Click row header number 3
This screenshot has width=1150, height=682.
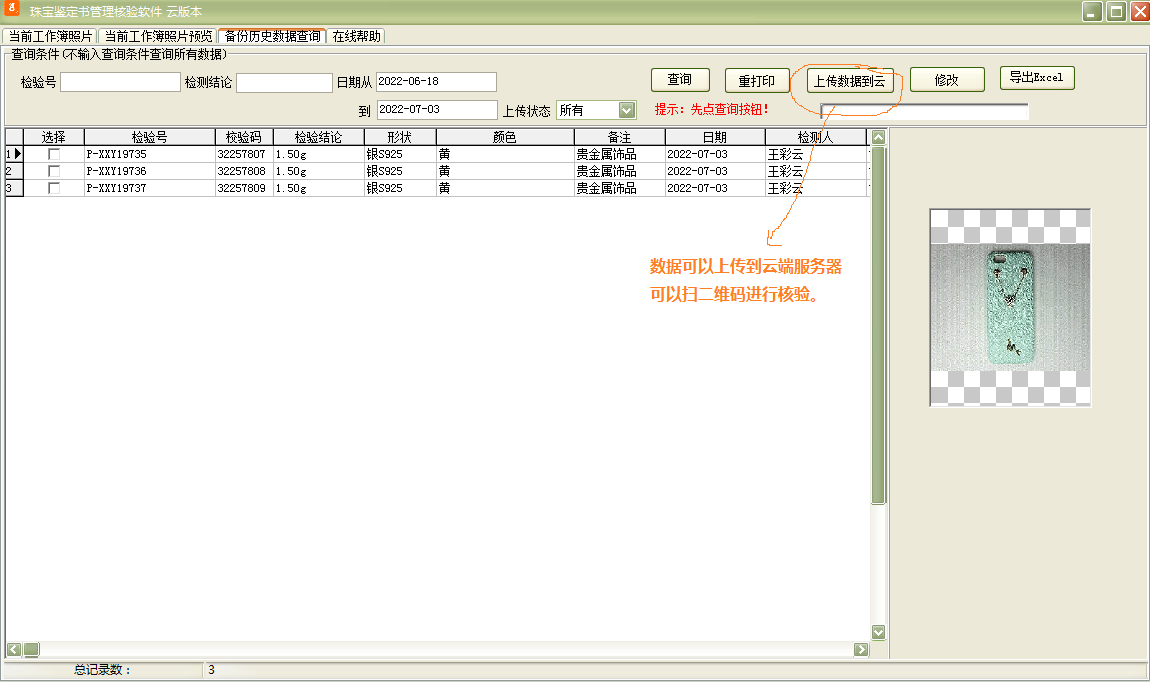pos(14,188)
